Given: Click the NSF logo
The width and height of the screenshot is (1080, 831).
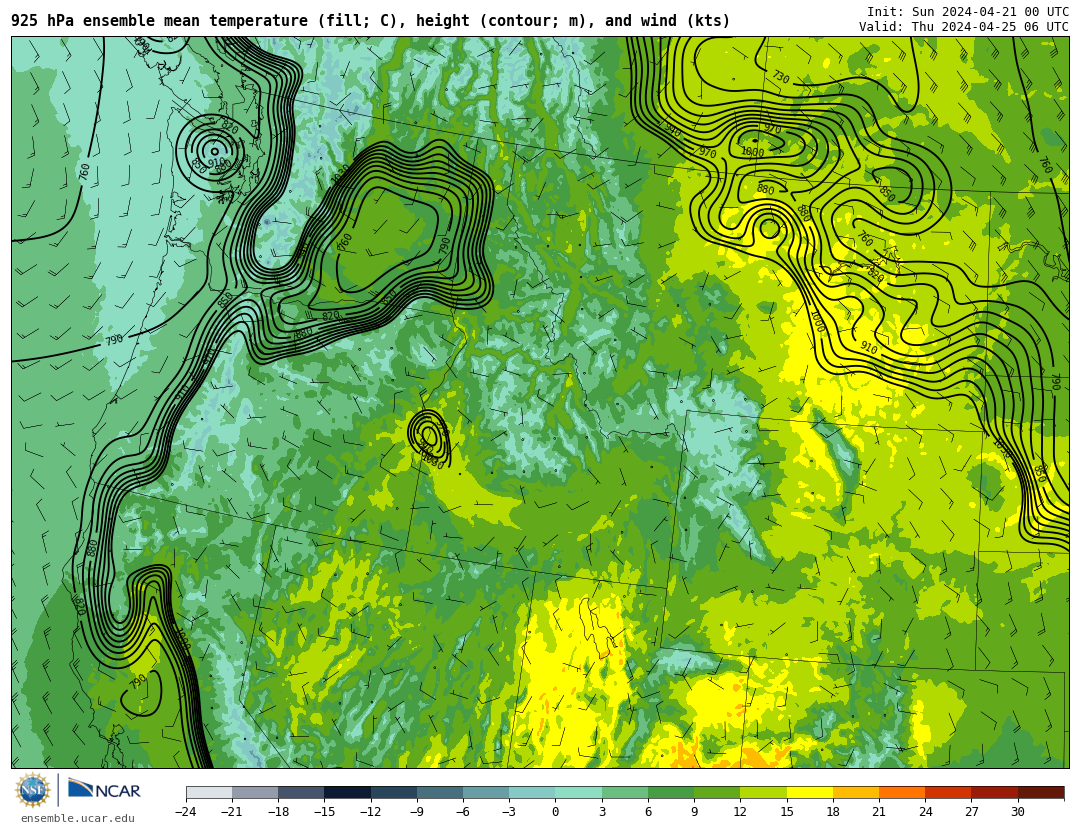Looking at the screenshot, I should 33,790.
